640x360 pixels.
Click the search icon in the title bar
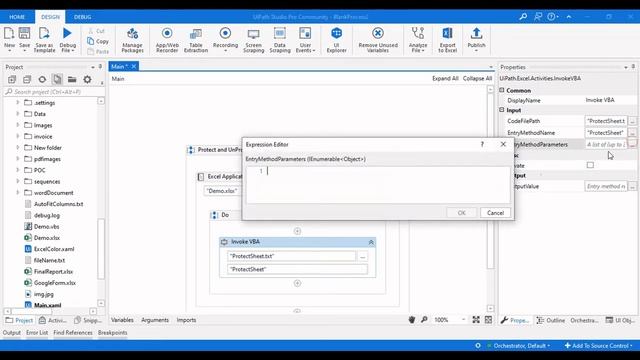[523, 17]
